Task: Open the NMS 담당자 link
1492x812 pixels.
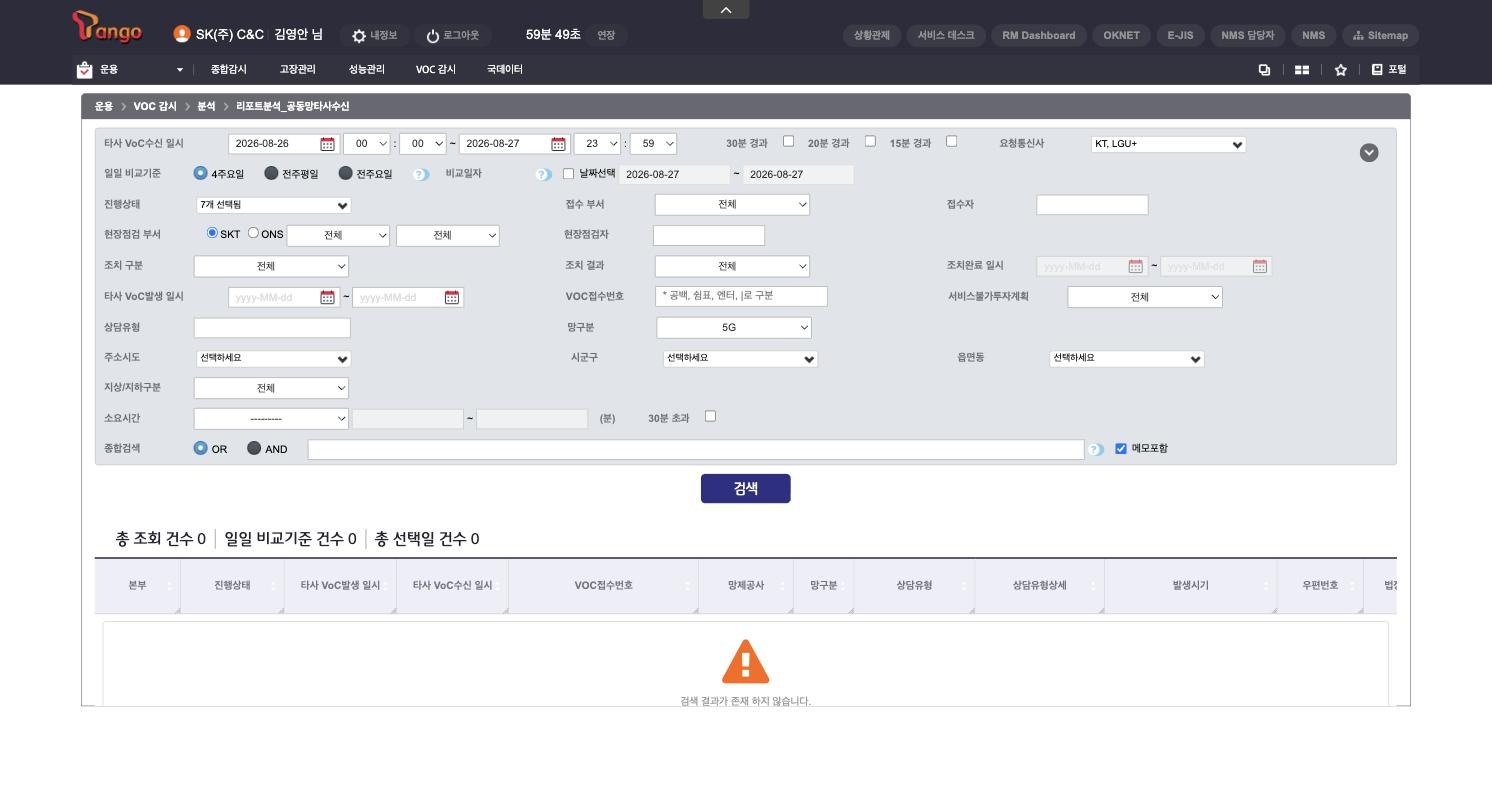Action: point(1247,35)
